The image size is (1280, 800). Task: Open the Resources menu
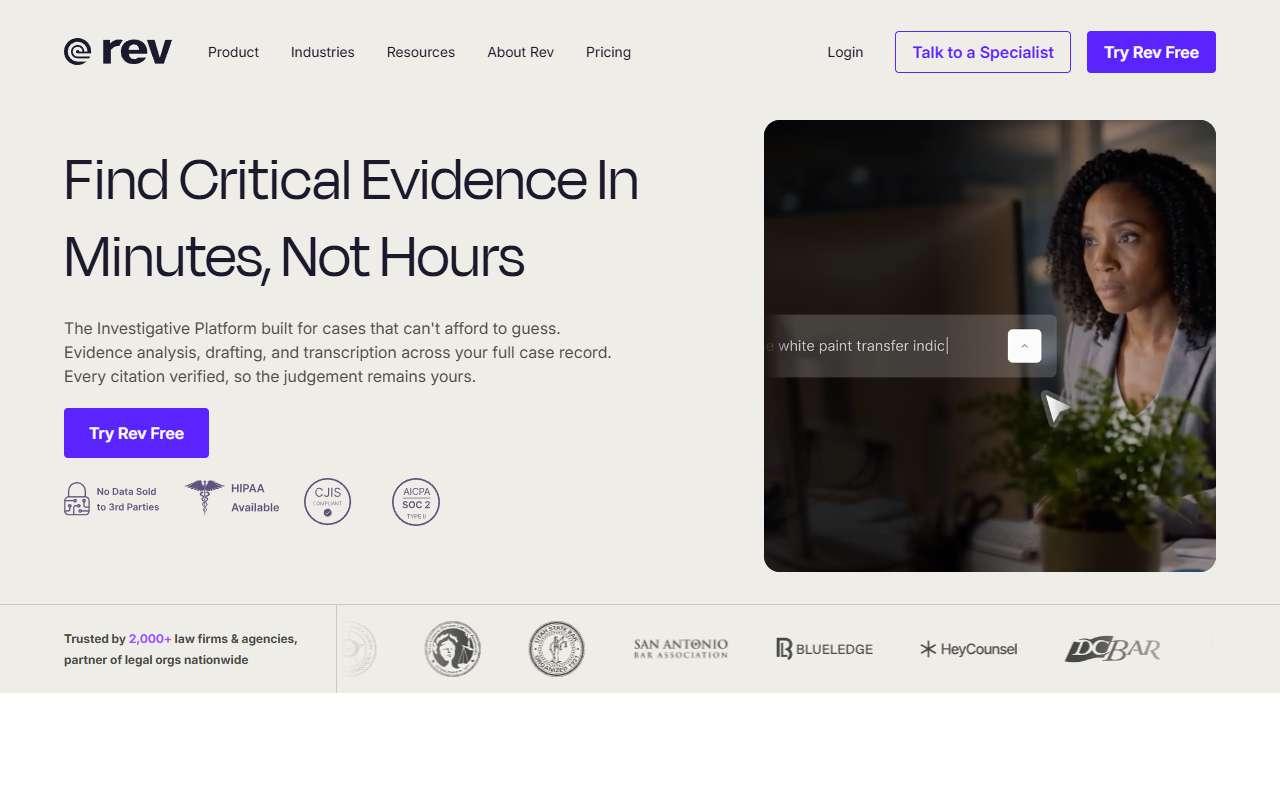tap(421, 52)
